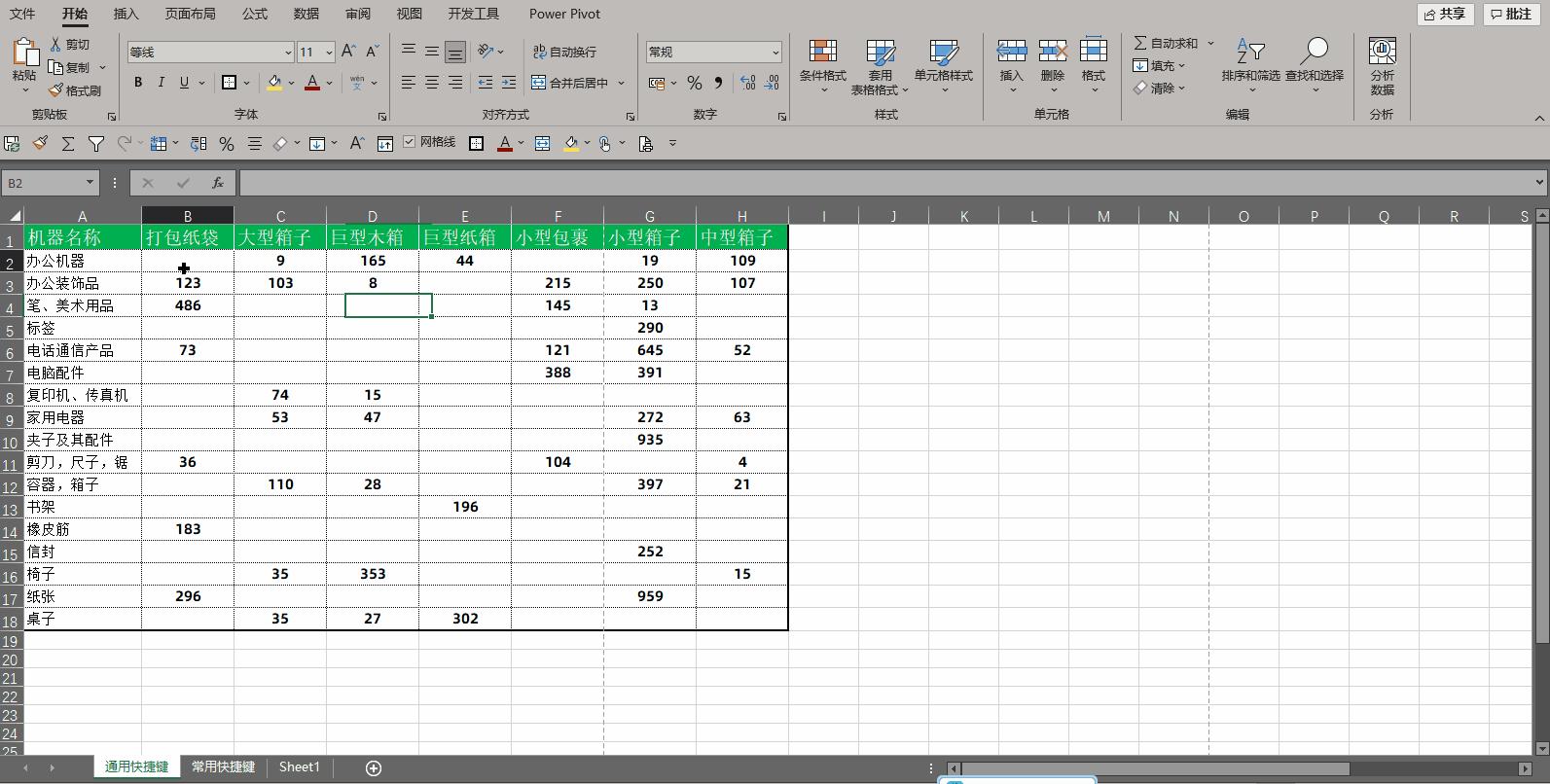Click the Sort & Filter (排序和筛选) icon

point(1250,51)
